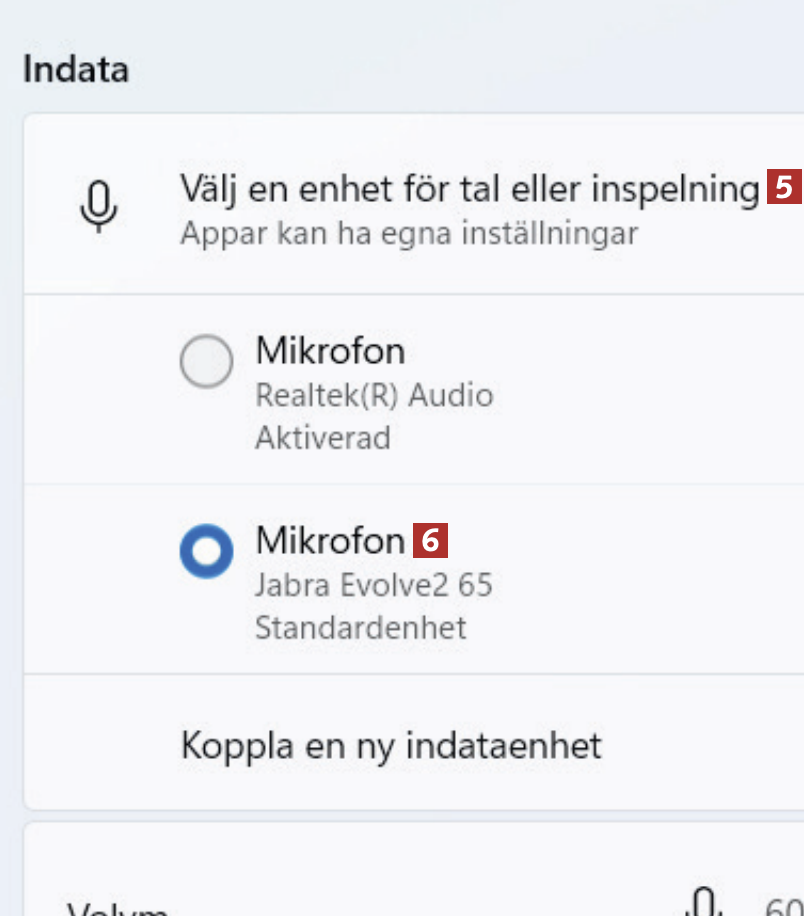Click the red number 6 badge

(431, 541)
